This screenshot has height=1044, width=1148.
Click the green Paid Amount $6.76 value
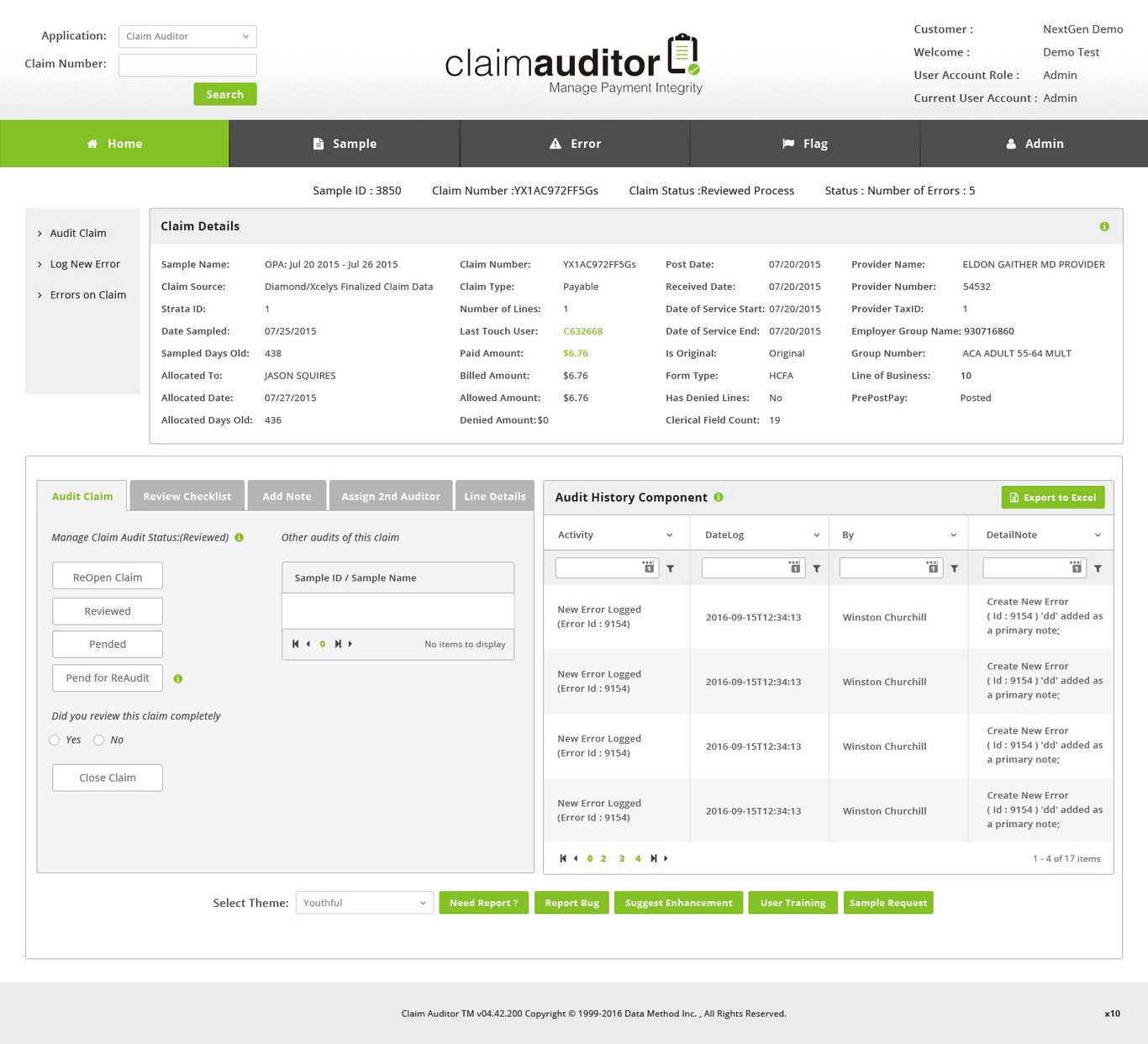pos(576,354)
